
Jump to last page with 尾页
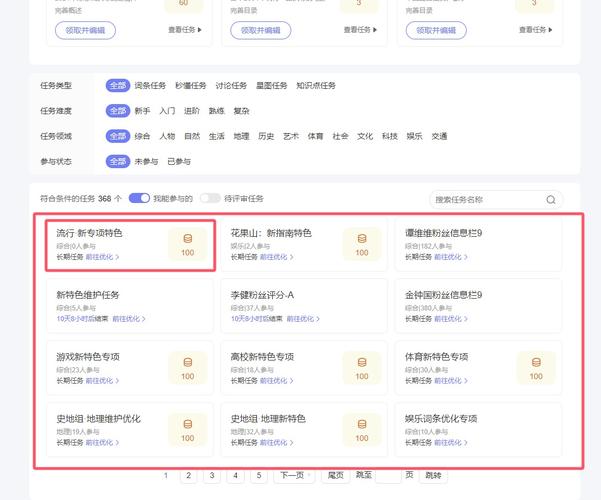tap(336, 475)
